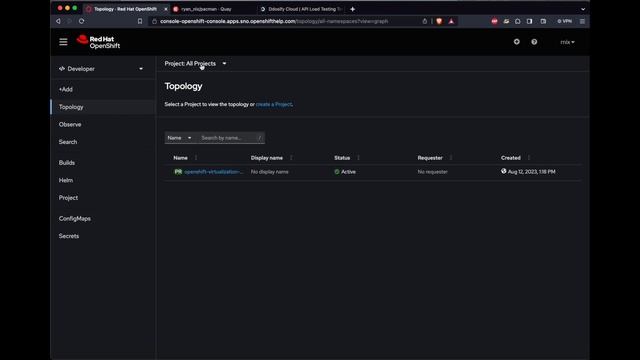Open the Project: All Projects selector
This screenshot has width=640, height=360.
point(195,63)
